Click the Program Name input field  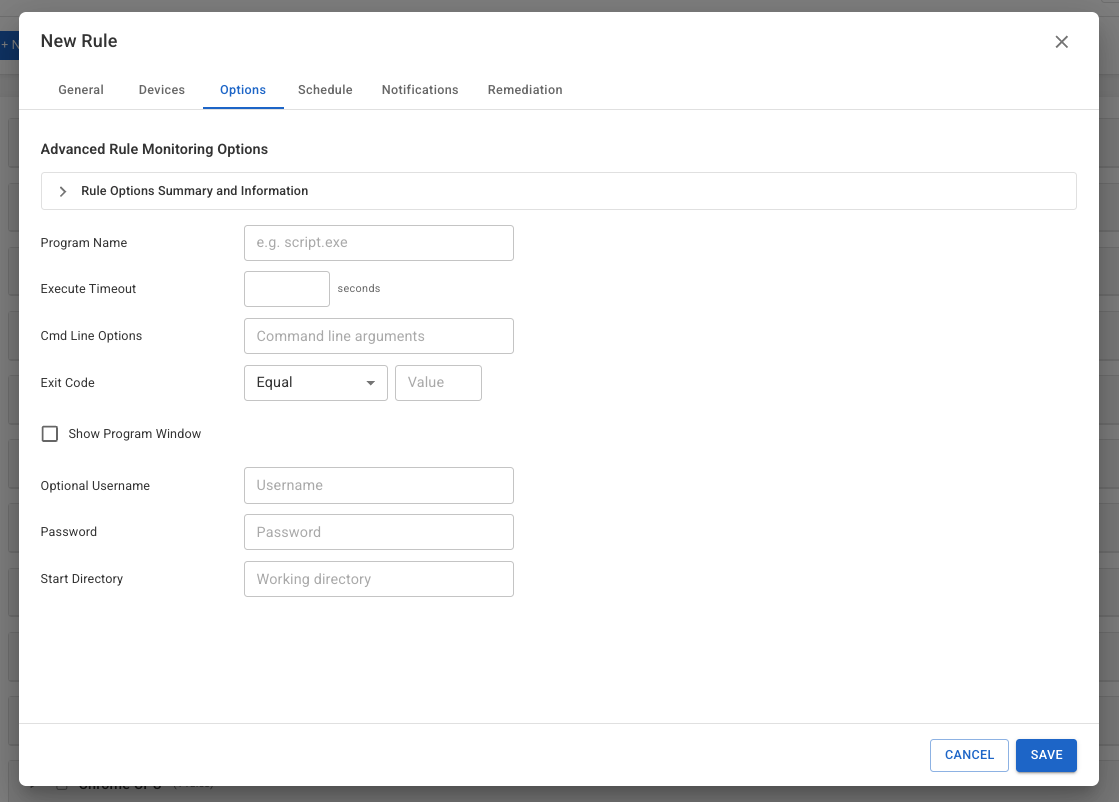pos(378,243)
